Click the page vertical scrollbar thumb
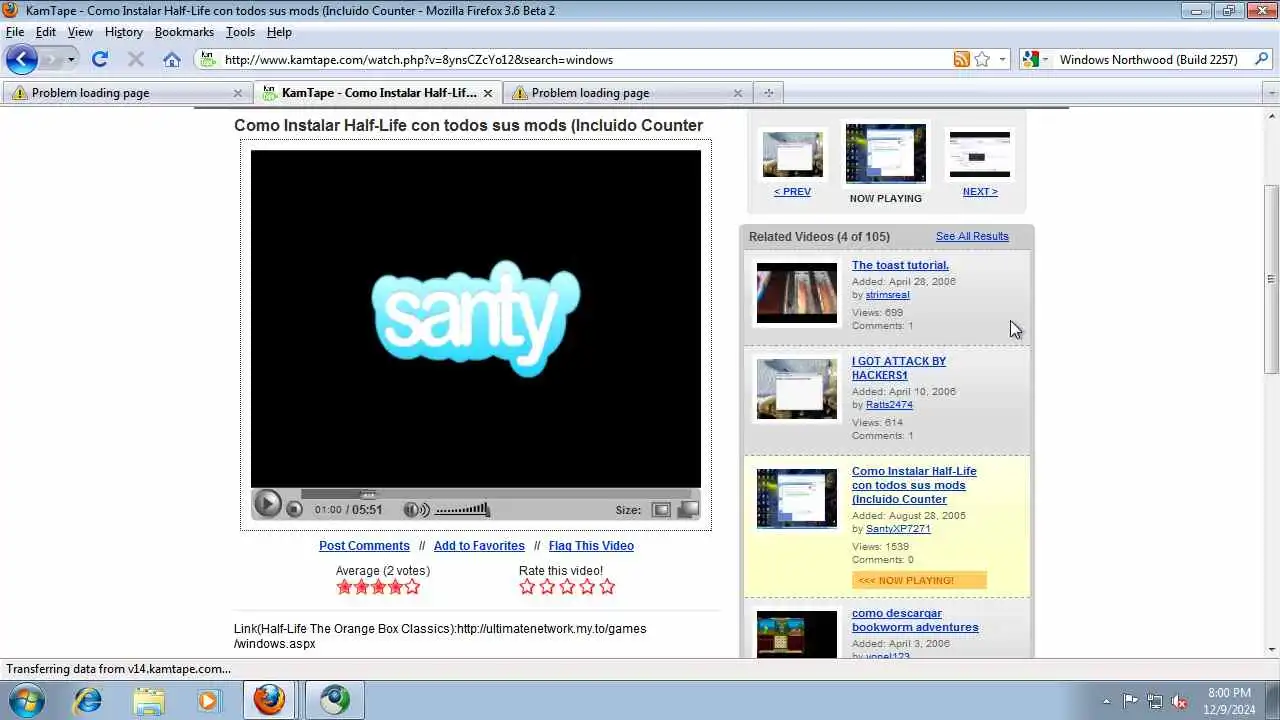Screen dimensions: 1280x720 click(1272, 279)
